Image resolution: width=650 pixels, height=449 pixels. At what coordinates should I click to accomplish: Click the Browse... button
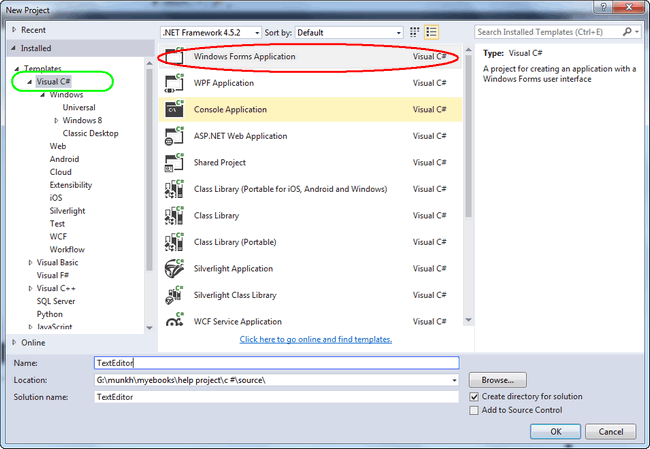[x=497, y=380]
